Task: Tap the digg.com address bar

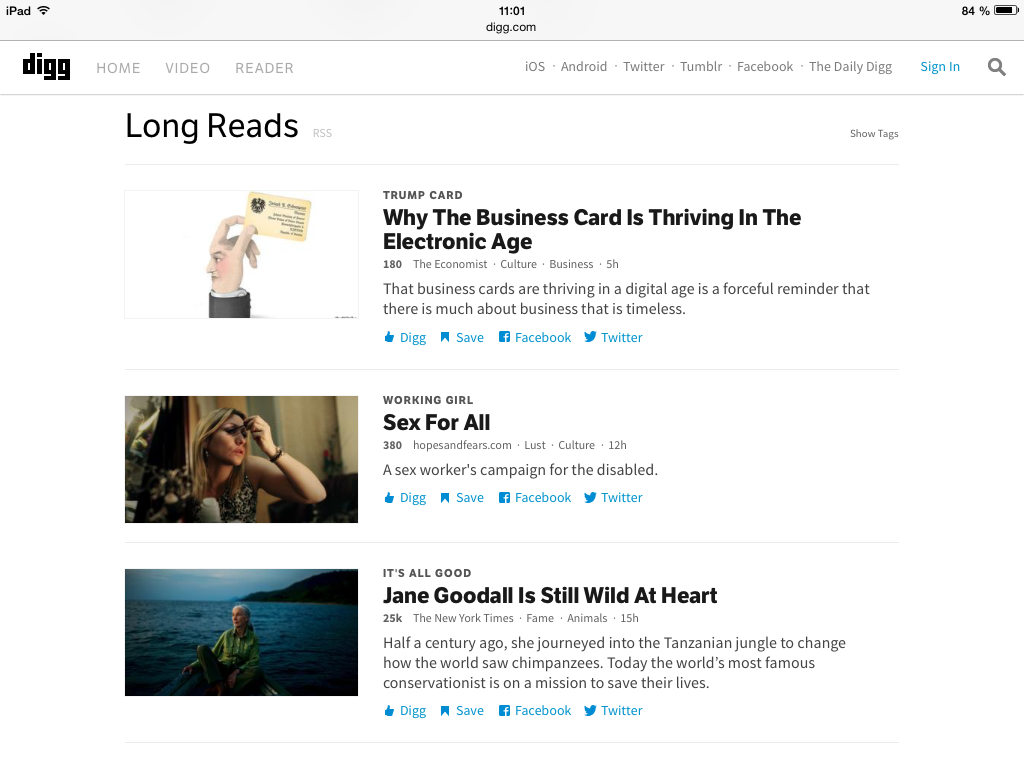Action: point(511,27)
